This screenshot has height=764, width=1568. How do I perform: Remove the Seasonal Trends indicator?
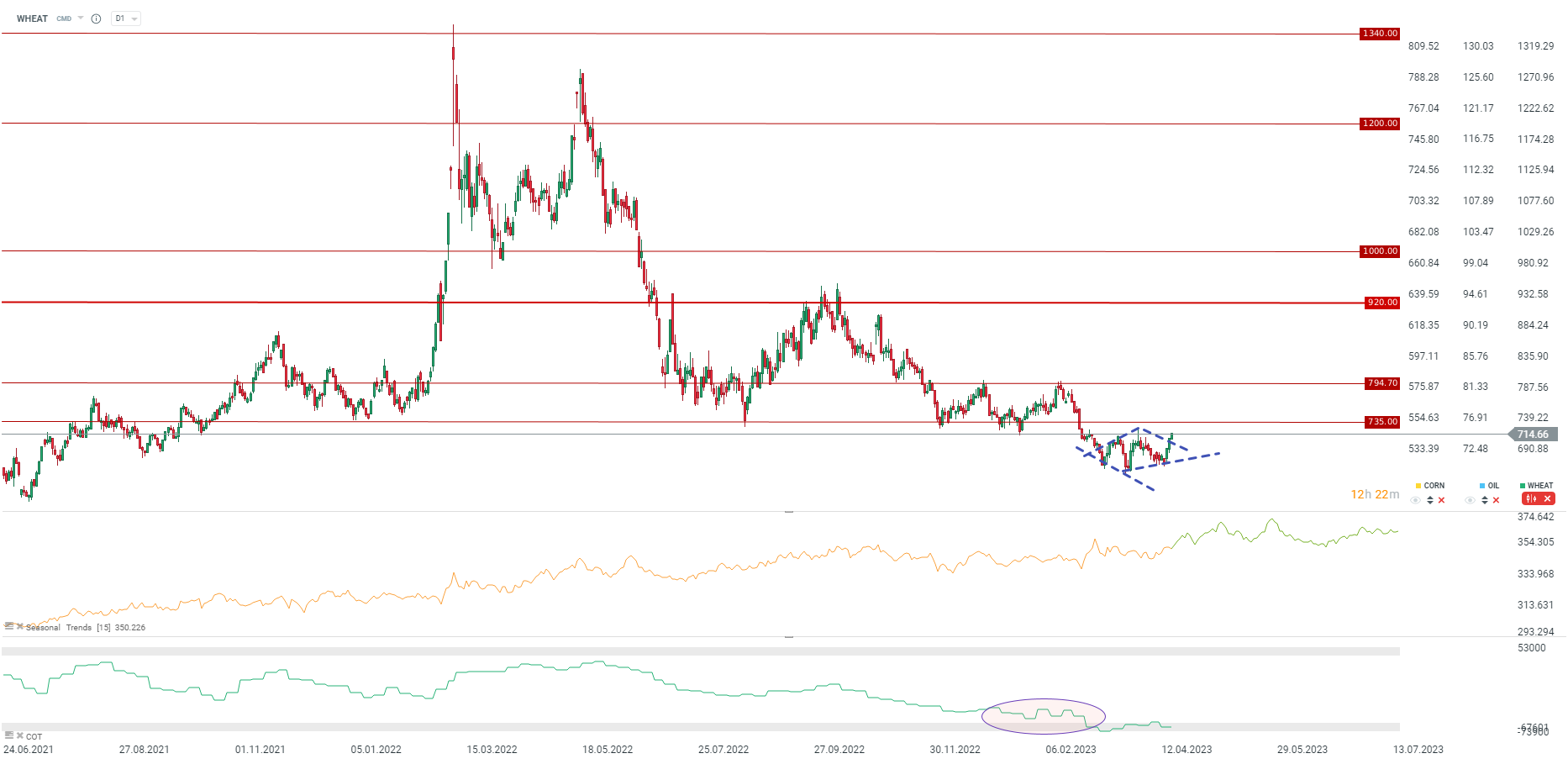(20, 626)
